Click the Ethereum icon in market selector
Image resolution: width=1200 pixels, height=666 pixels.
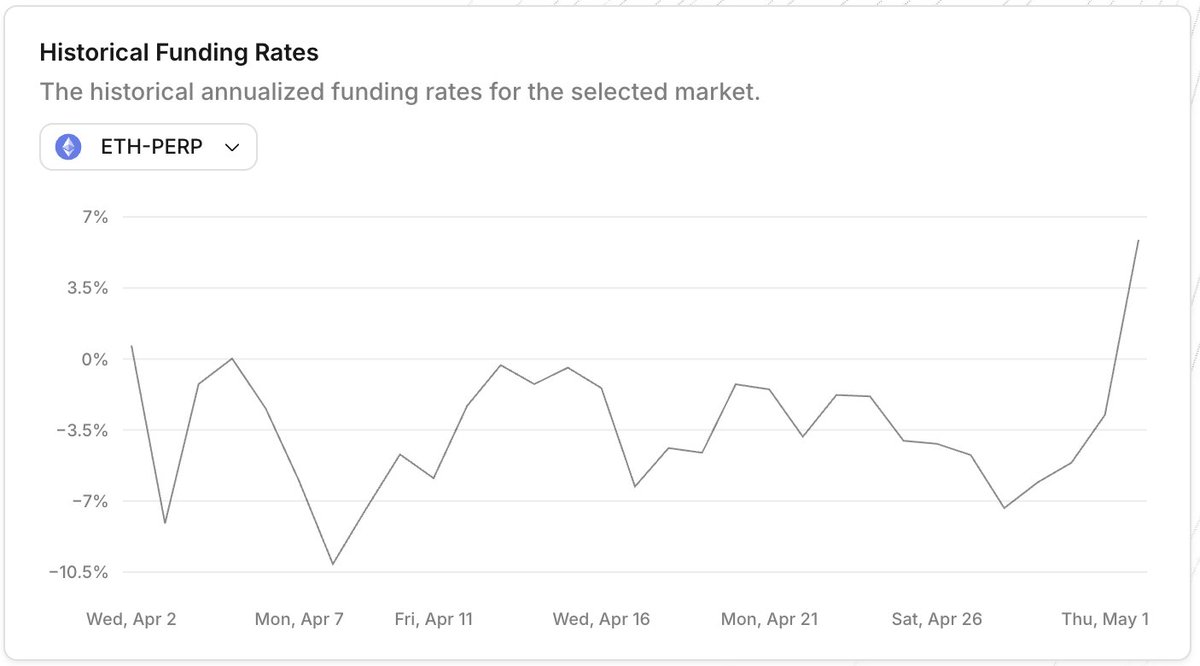coord(69,147)
